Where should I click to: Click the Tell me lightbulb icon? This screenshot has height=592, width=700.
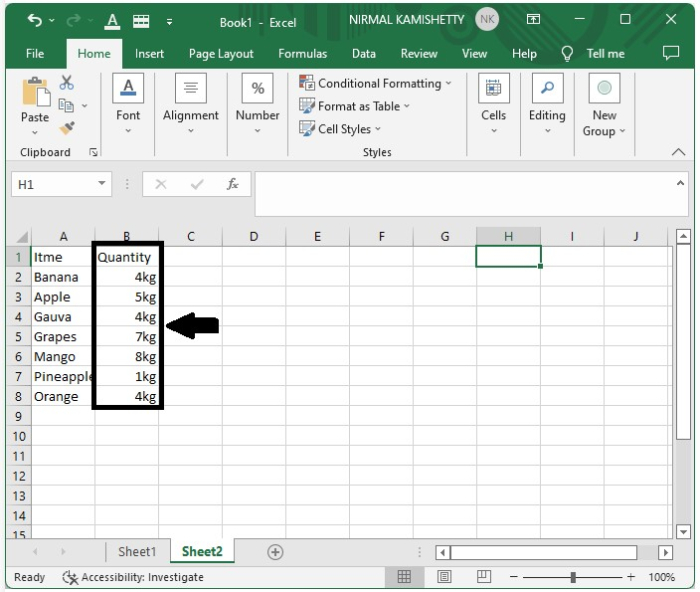(567, 54)
